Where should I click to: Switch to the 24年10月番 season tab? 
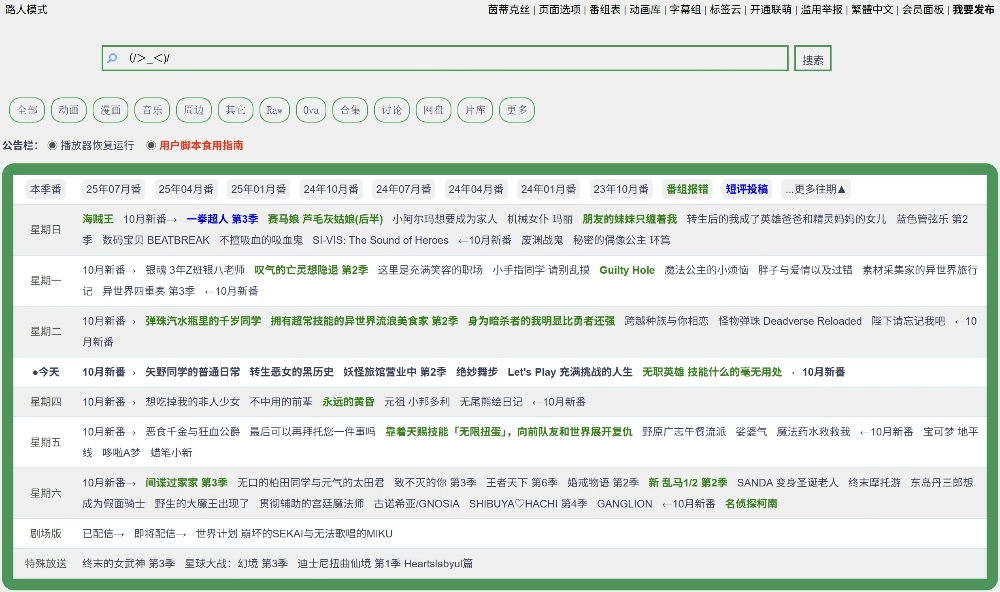point(331,189)
